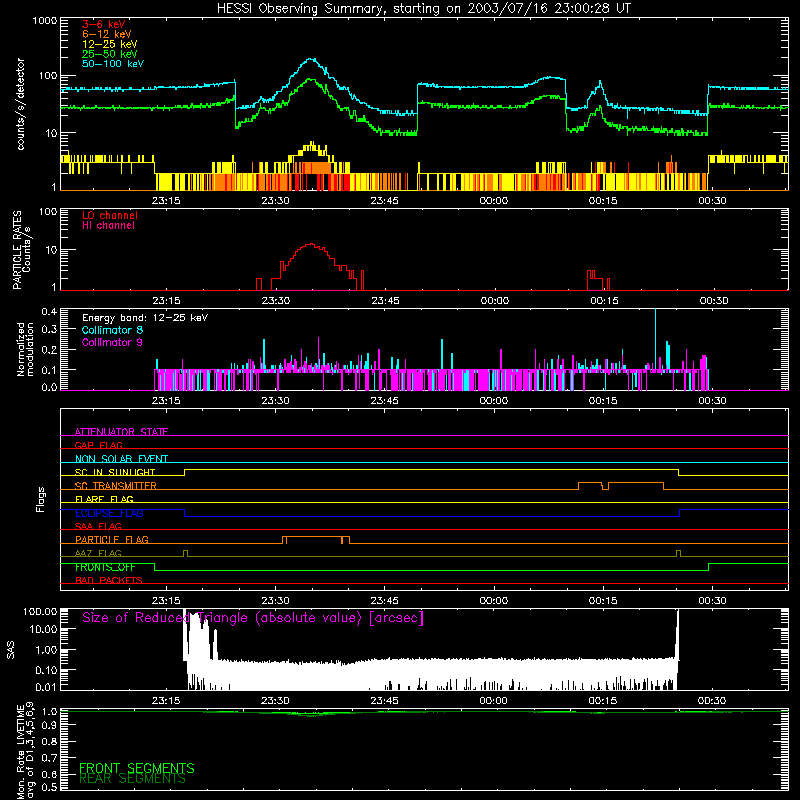This screenshot has width=800, height=800.
Task: Click the 50-100 keV peak near 23:35
Action: tap(311, 59)
